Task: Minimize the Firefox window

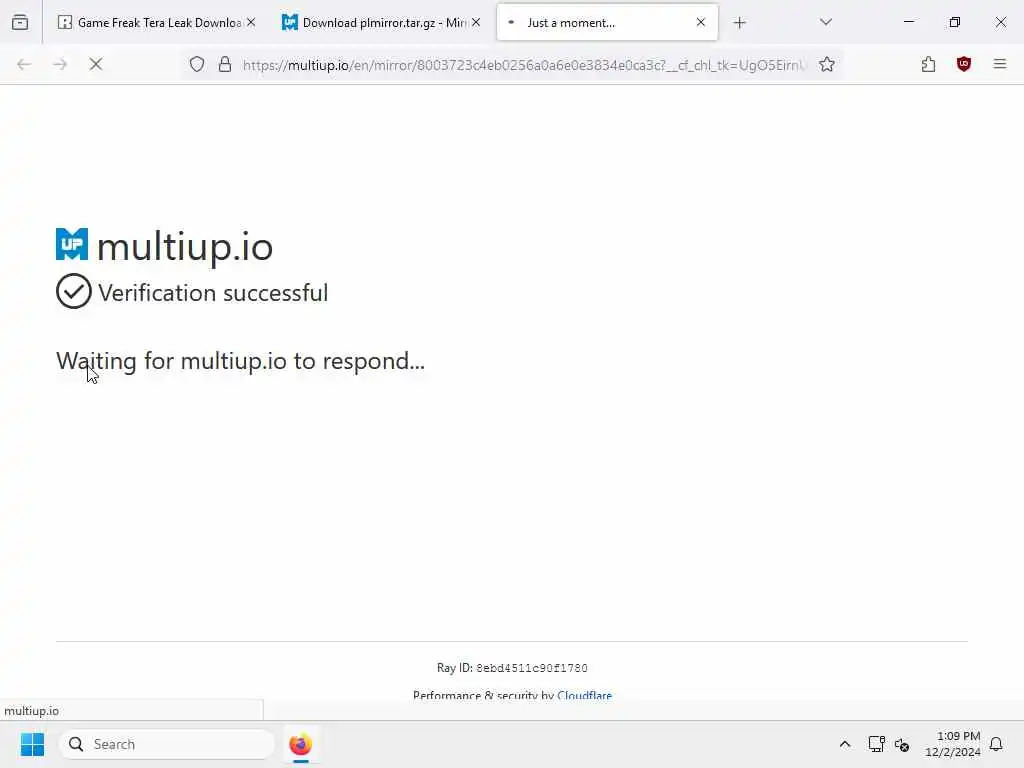Action: click(x=908, y=22)
